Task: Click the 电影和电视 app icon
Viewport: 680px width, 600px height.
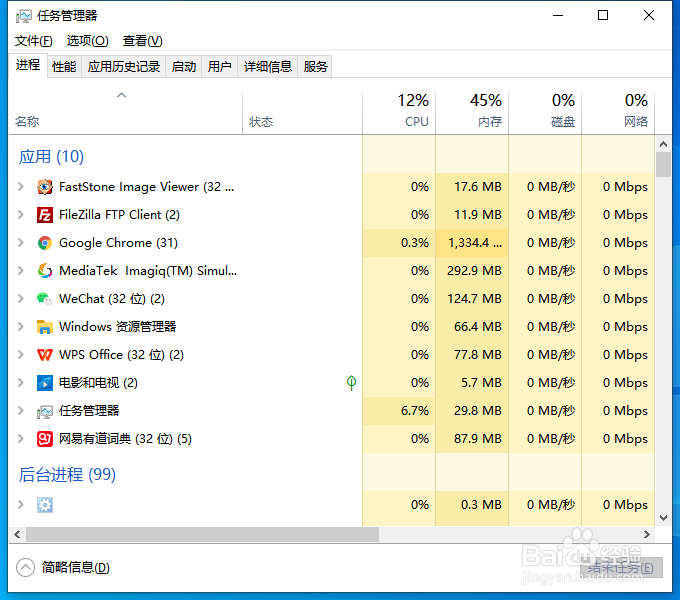Action: click(x=45, y=383)
